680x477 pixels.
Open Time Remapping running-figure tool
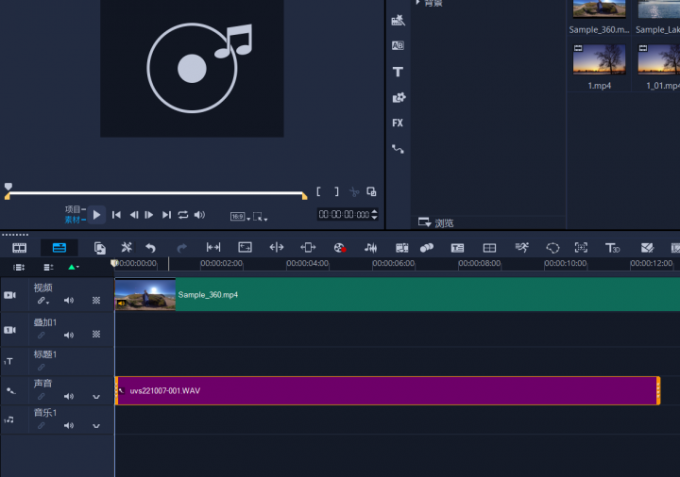pyautogui.click(x=522, y=248)
